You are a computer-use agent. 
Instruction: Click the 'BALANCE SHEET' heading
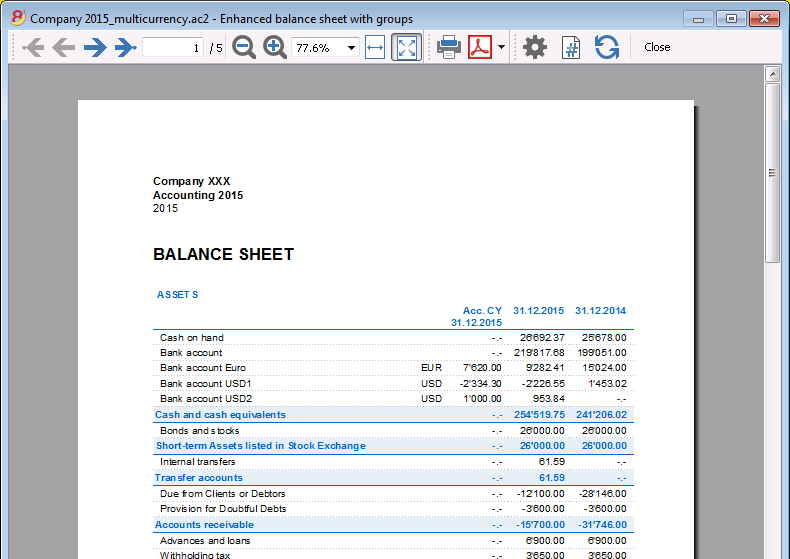click(x=223, y=254)
